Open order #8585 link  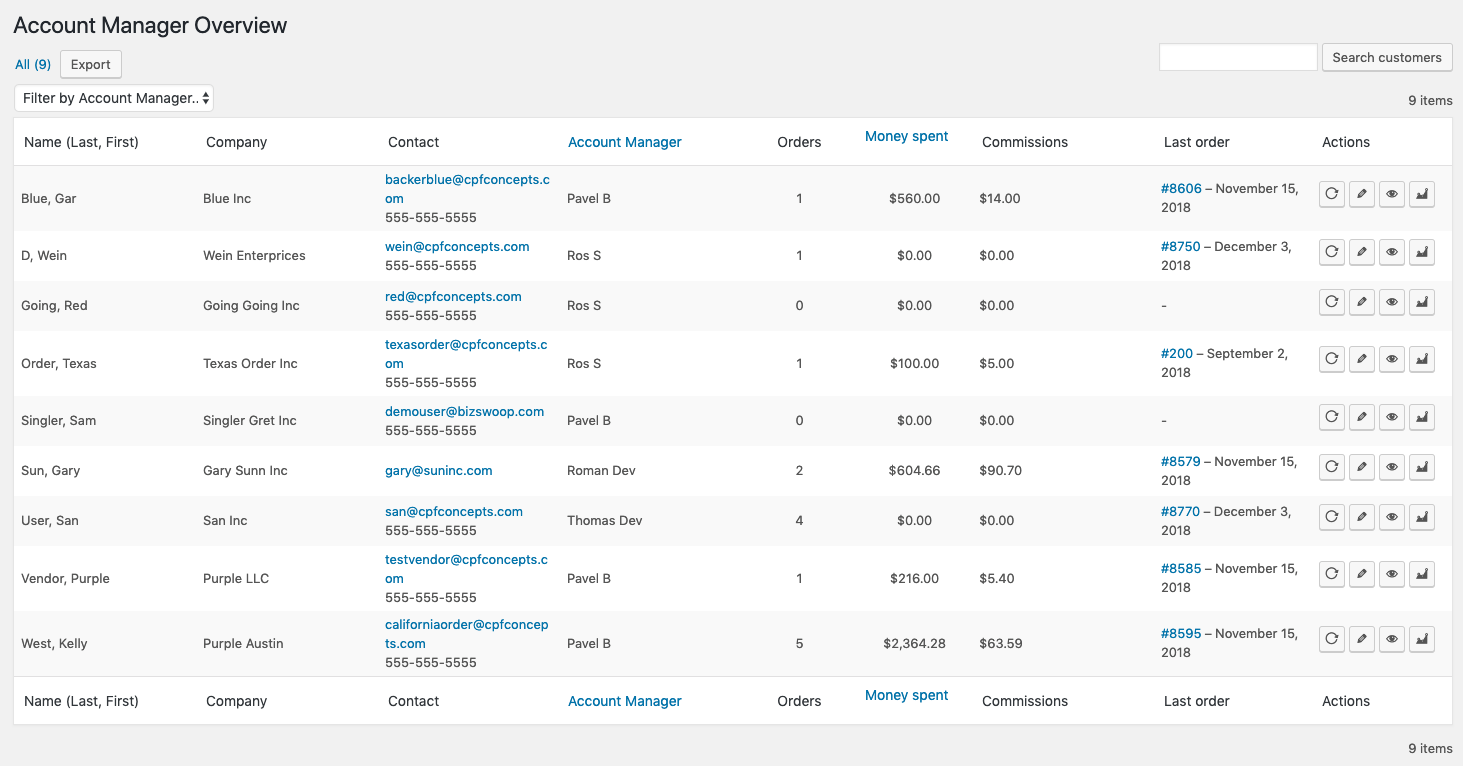tap(1181, 568)
